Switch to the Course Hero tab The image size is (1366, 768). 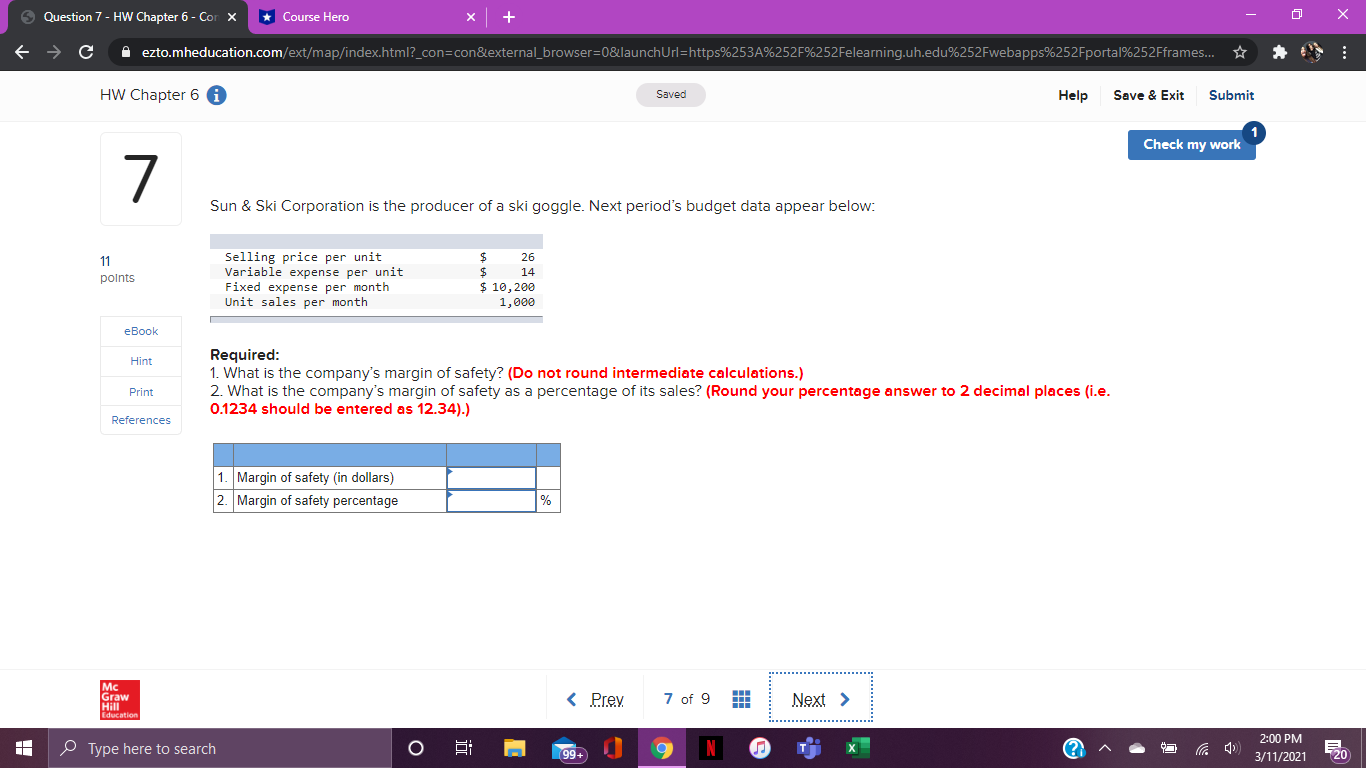(365, 17)
